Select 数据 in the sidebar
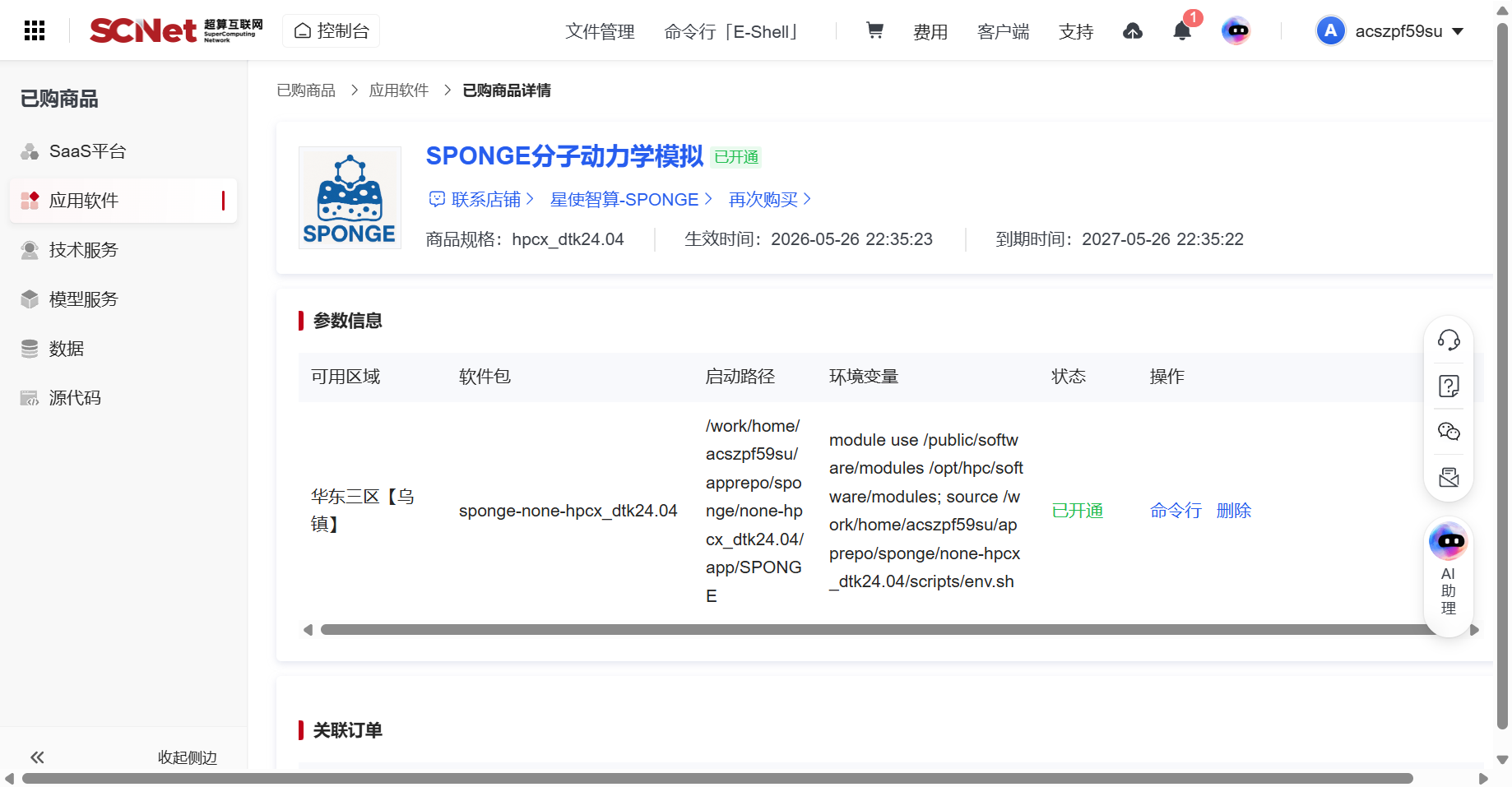Image resolution: width=1512 pixels, height=787 pixels. [x=123, y=349]
